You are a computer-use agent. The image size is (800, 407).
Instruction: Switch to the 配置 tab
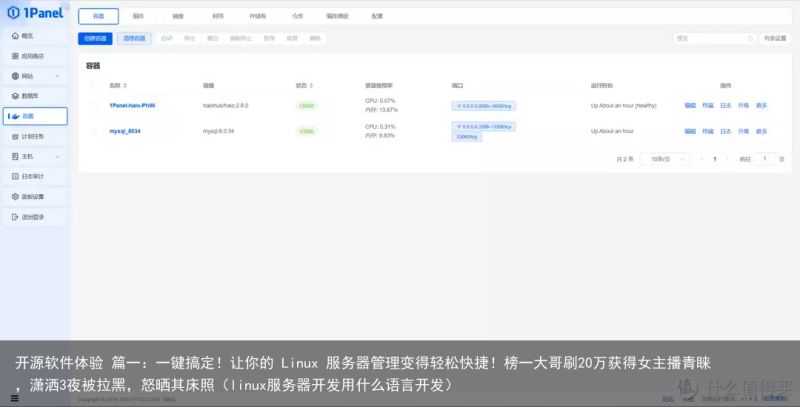377,16
